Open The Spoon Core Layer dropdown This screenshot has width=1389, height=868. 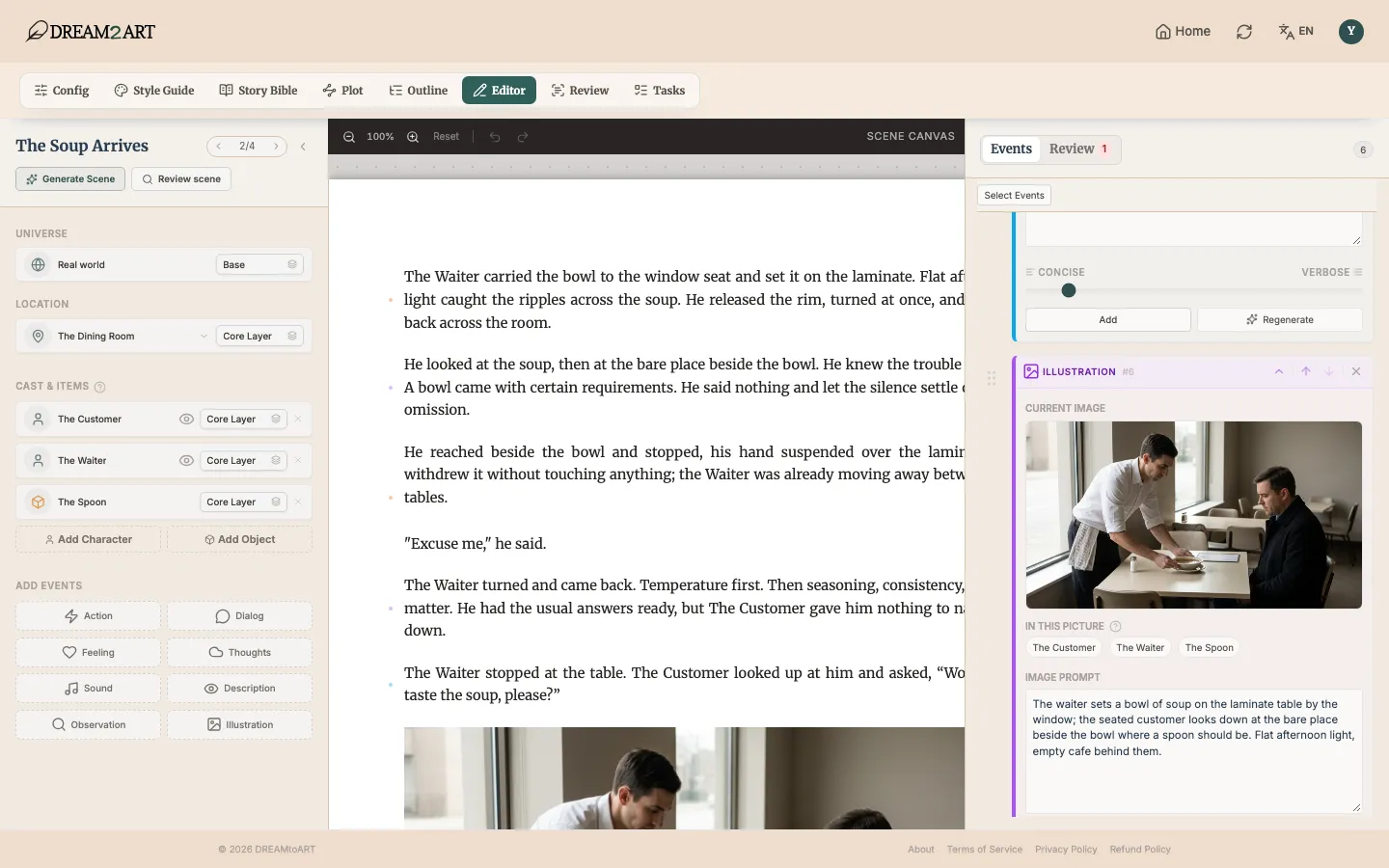click(x=243, y=502)
